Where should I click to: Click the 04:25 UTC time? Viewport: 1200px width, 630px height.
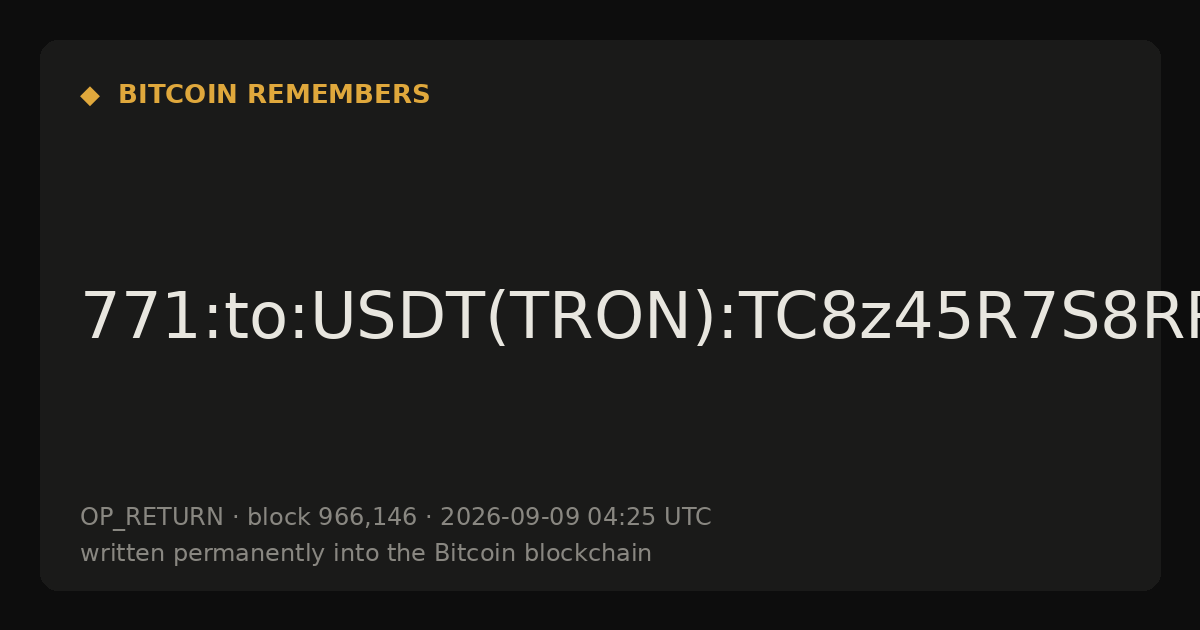[x=649, y=518]
